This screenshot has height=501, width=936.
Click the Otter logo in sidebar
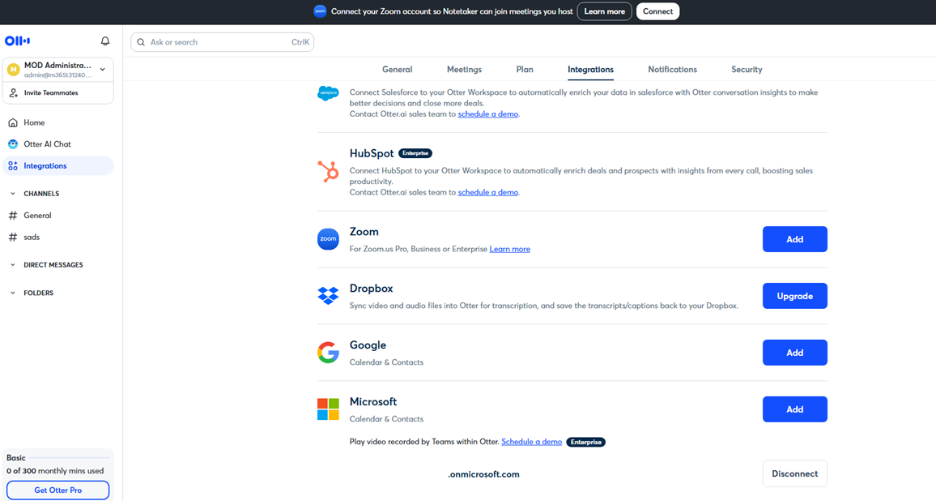point(17,41)
